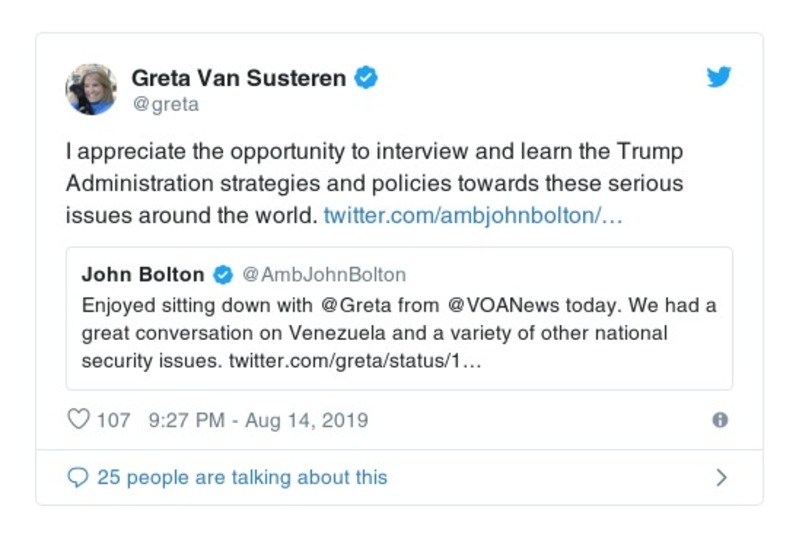Click the 107 likes count
Viewport: 799px width, 538px height.
(x=113, y=420)
